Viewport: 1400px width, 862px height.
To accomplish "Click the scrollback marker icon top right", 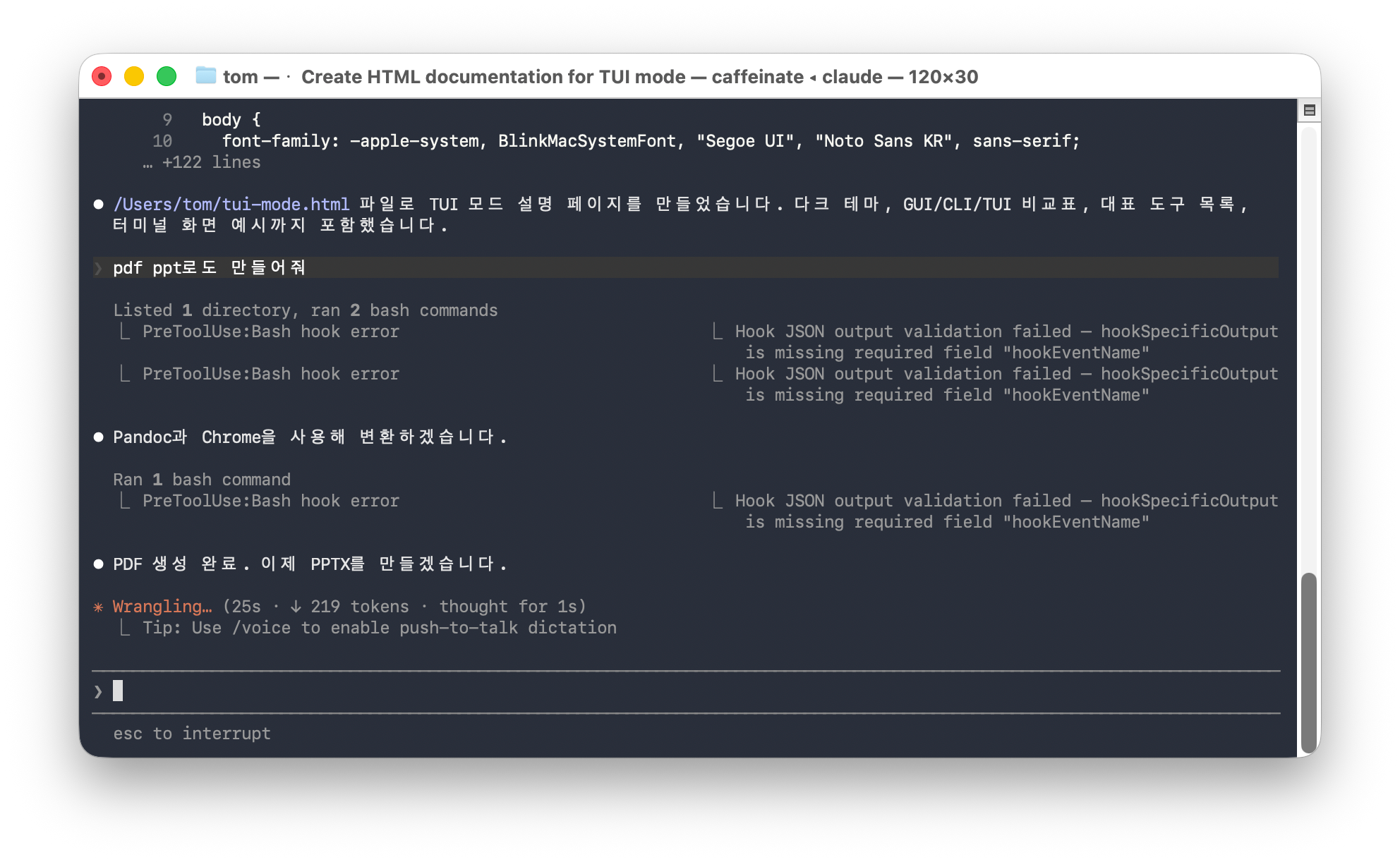I will 1309,110.
